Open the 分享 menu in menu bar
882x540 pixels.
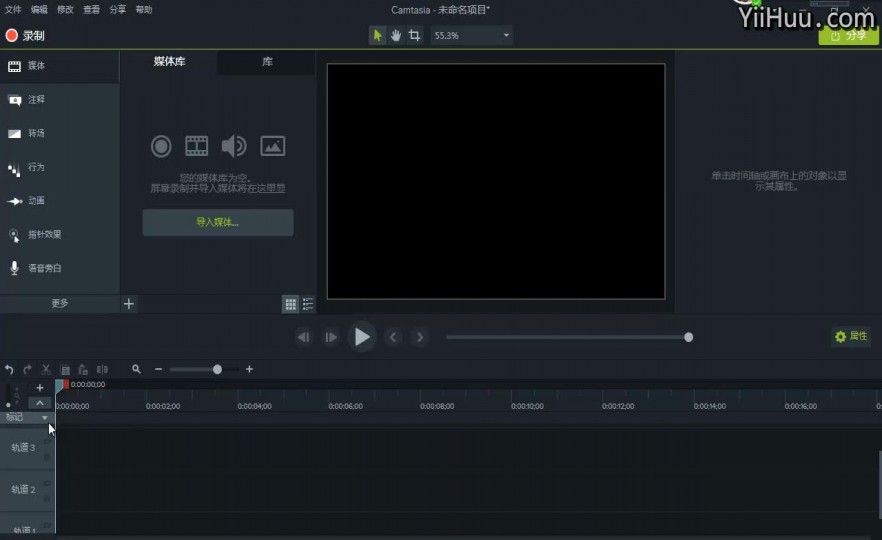click(118, 10)
